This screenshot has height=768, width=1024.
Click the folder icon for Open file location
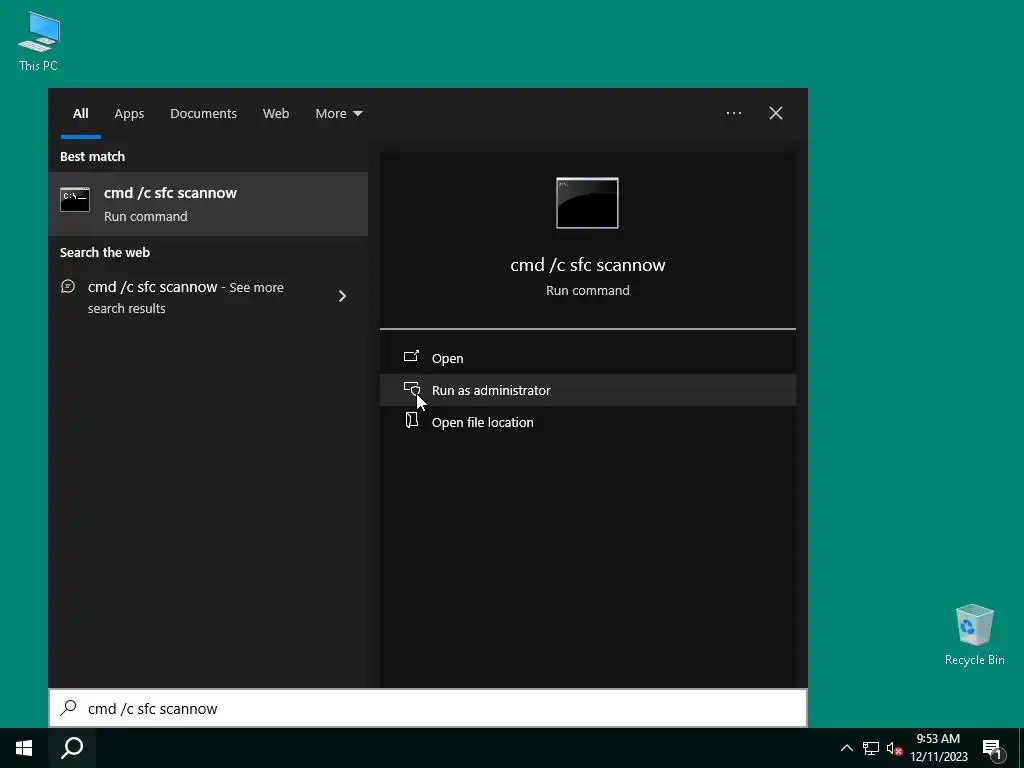pos(411,420)
